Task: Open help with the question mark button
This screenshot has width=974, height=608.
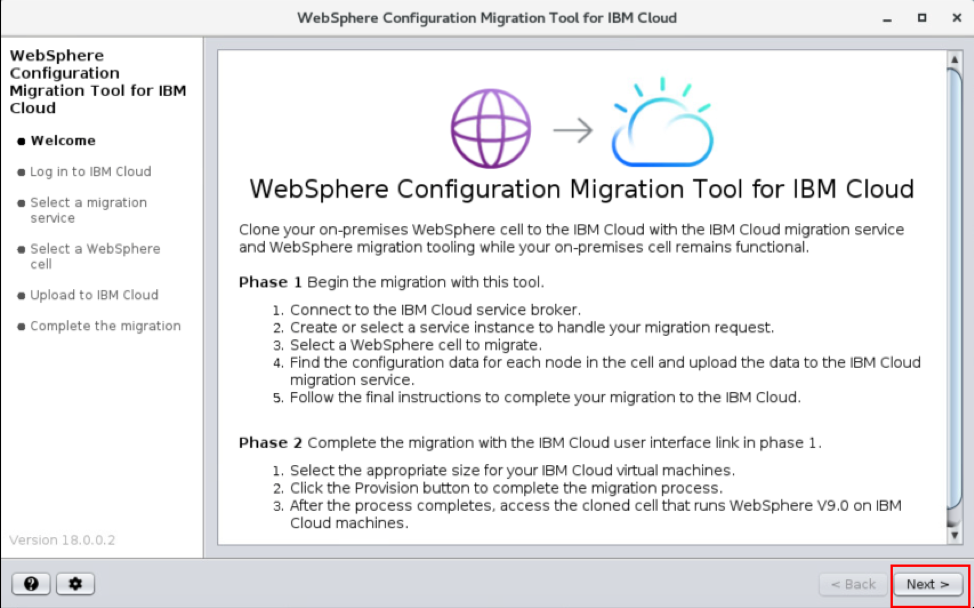Action: coord(31,584)
